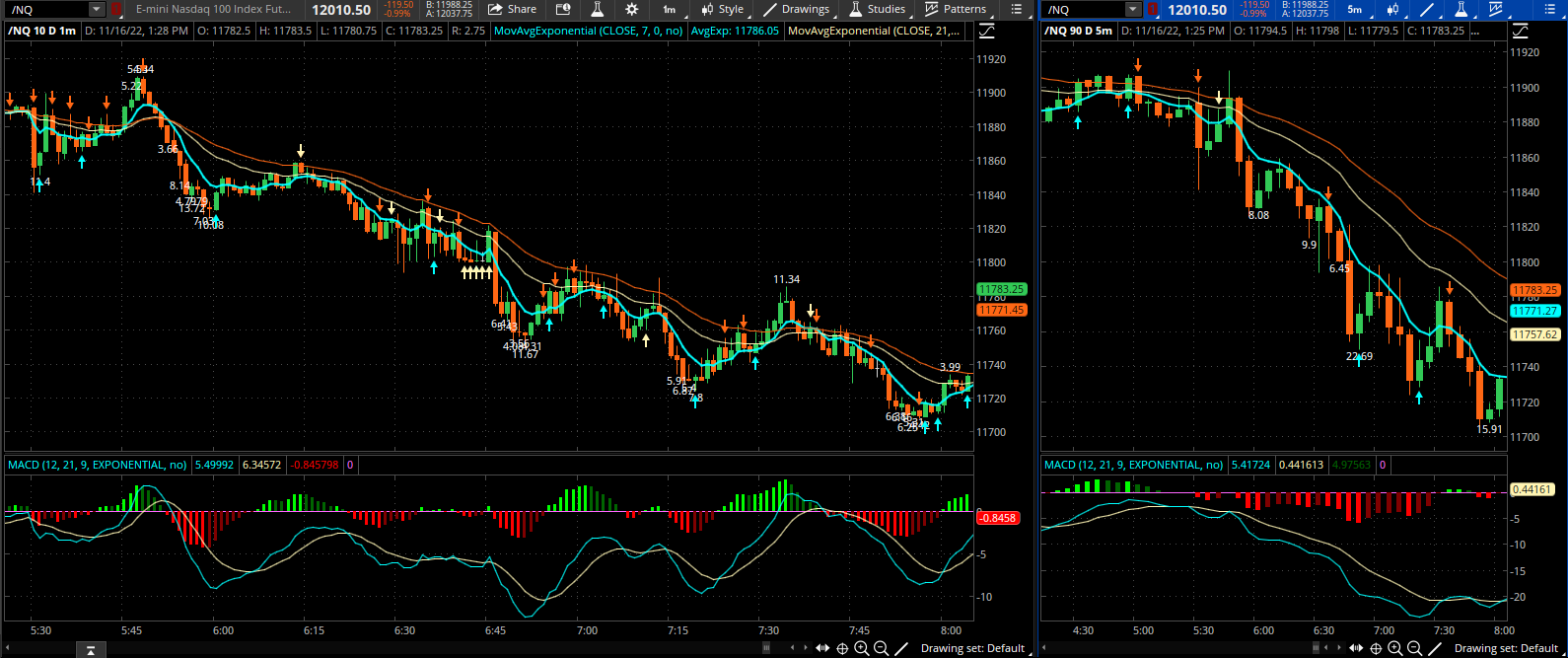Viewport: 1568px width, 658px height.
Task: Click the cyan 11771.27 label on right axis
Action: (1534, 311)
